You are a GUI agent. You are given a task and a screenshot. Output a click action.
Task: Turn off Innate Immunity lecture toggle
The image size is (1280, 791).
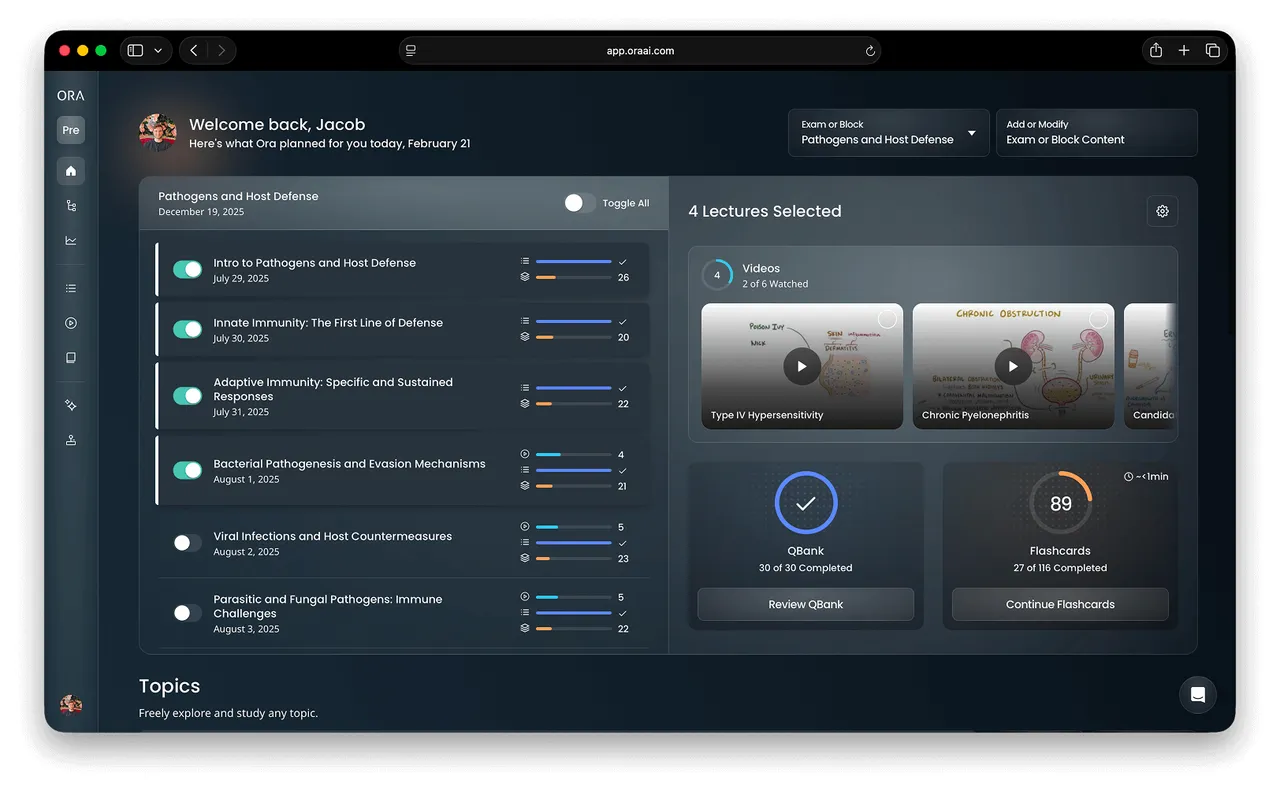(187, 330)
